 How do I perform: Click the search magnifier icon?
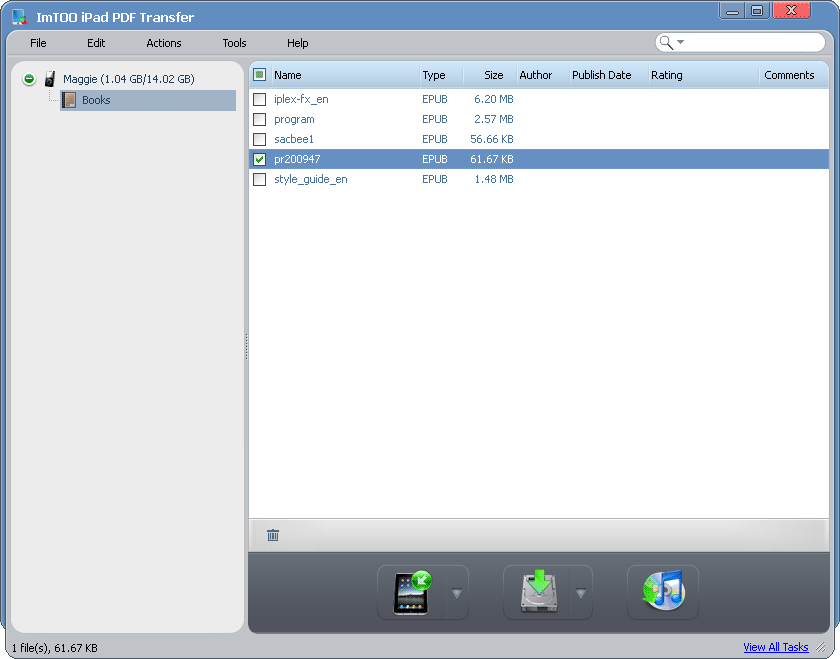[x=666, y=42]
